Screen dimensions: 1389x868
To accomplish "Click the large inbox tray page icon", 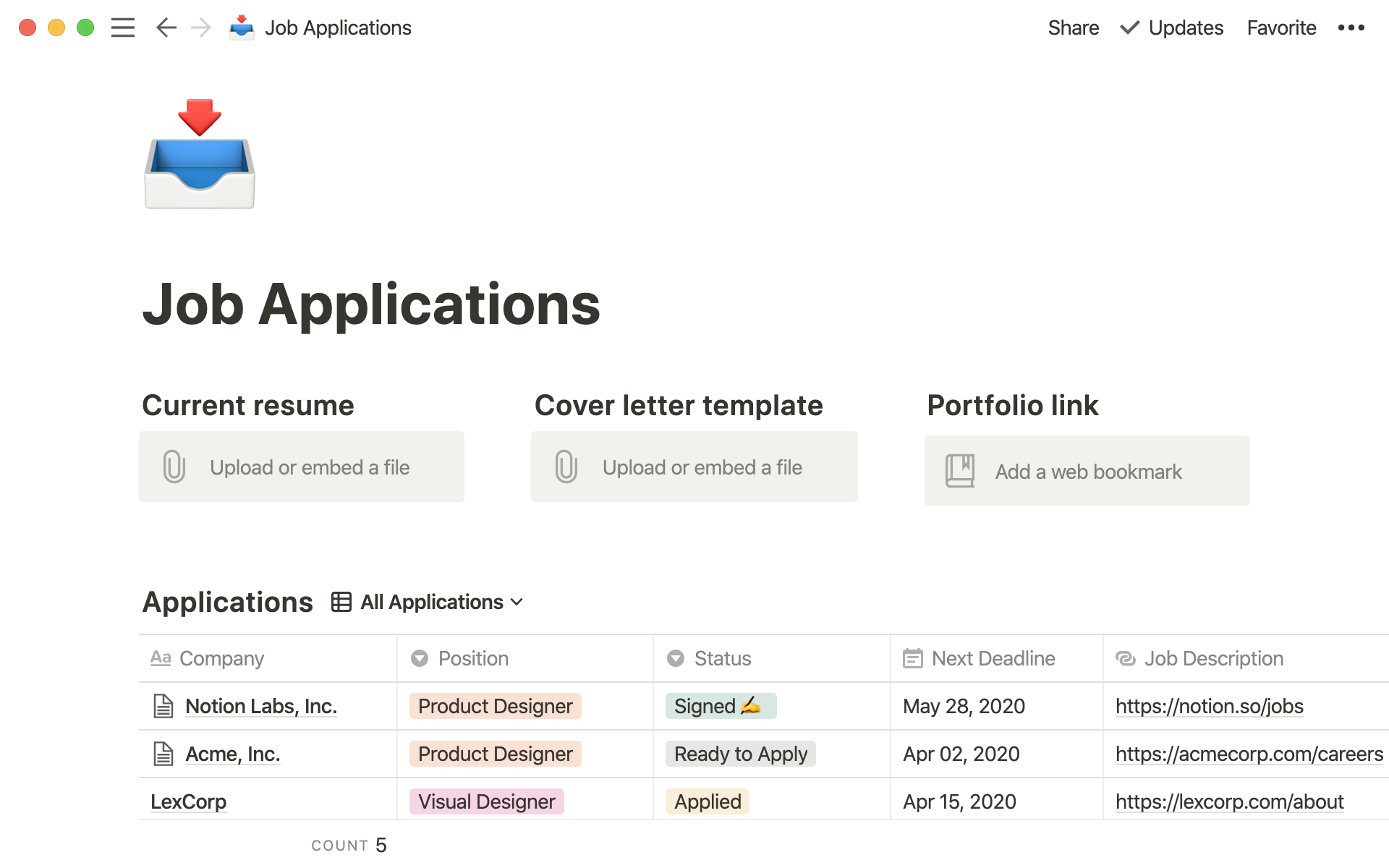I will 200,154.
